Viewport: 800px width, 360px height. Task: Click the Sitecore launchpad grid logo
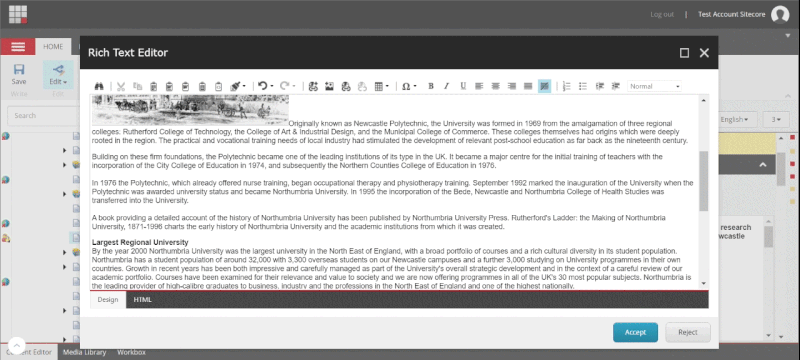(x=18, y=14)
